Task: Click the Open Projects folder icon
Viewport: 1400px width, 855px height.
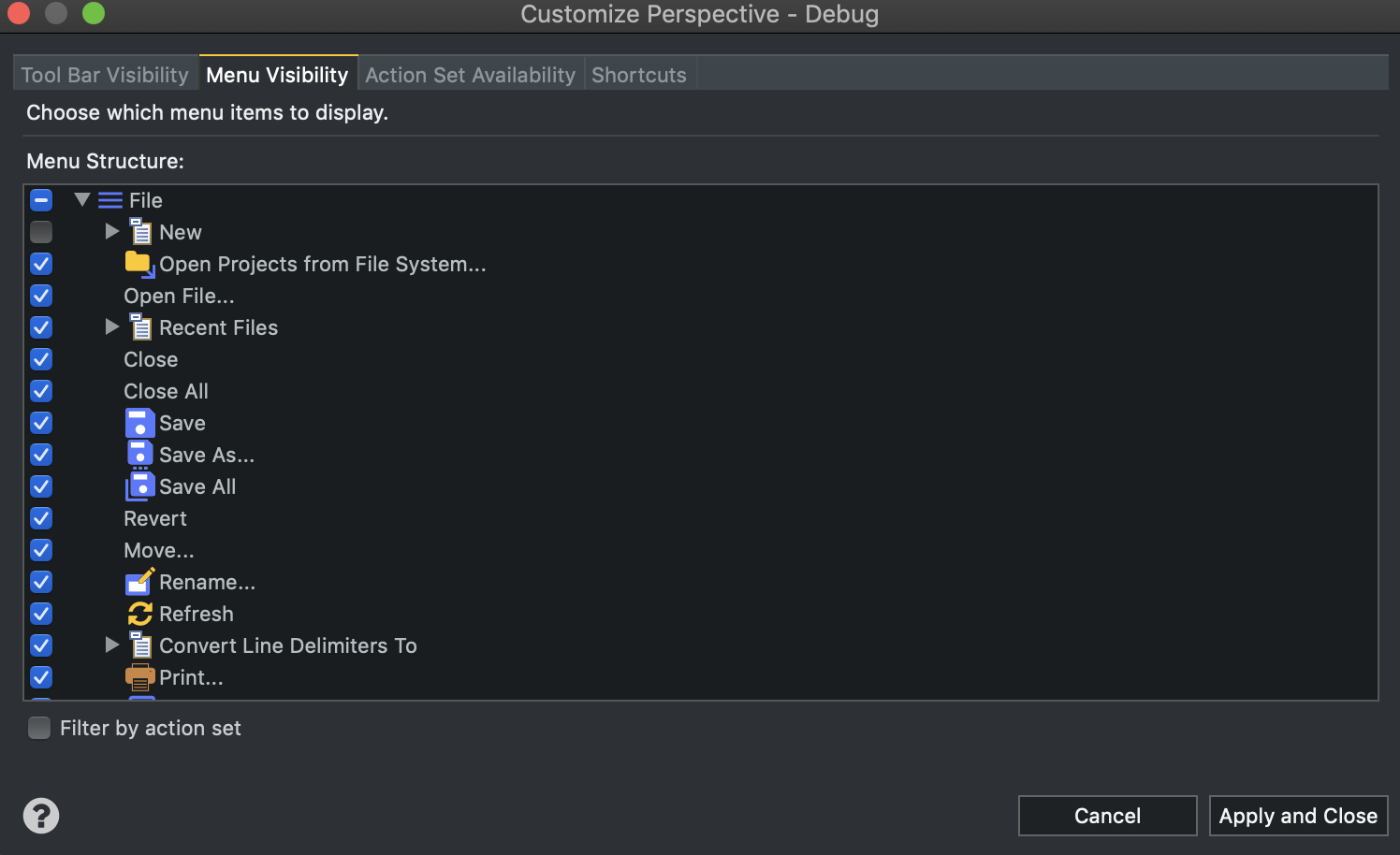Action: click(x=139, y=264)
